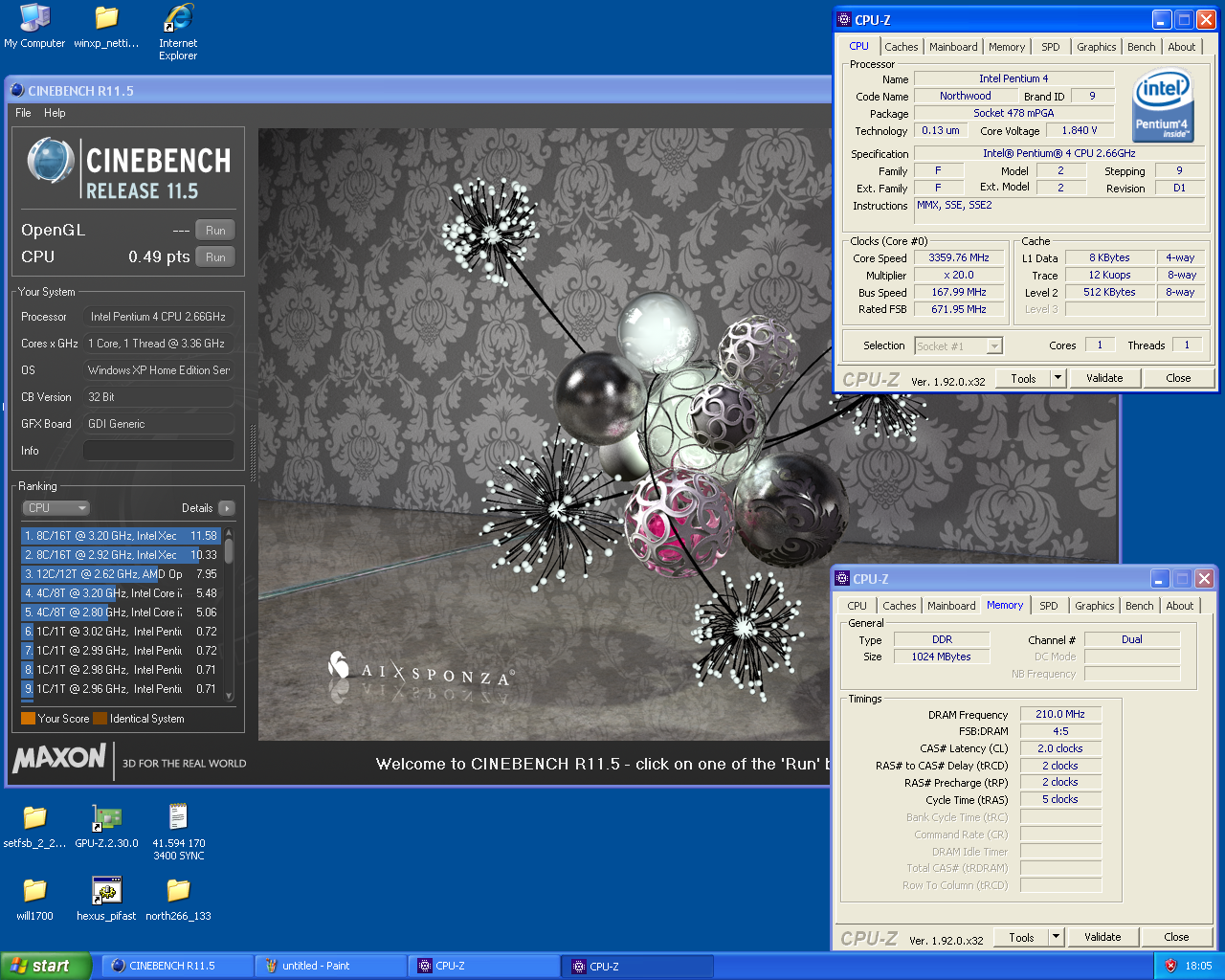Click the Intel Pentium 4 inside logo
1225x980 pixels.
1163,104
